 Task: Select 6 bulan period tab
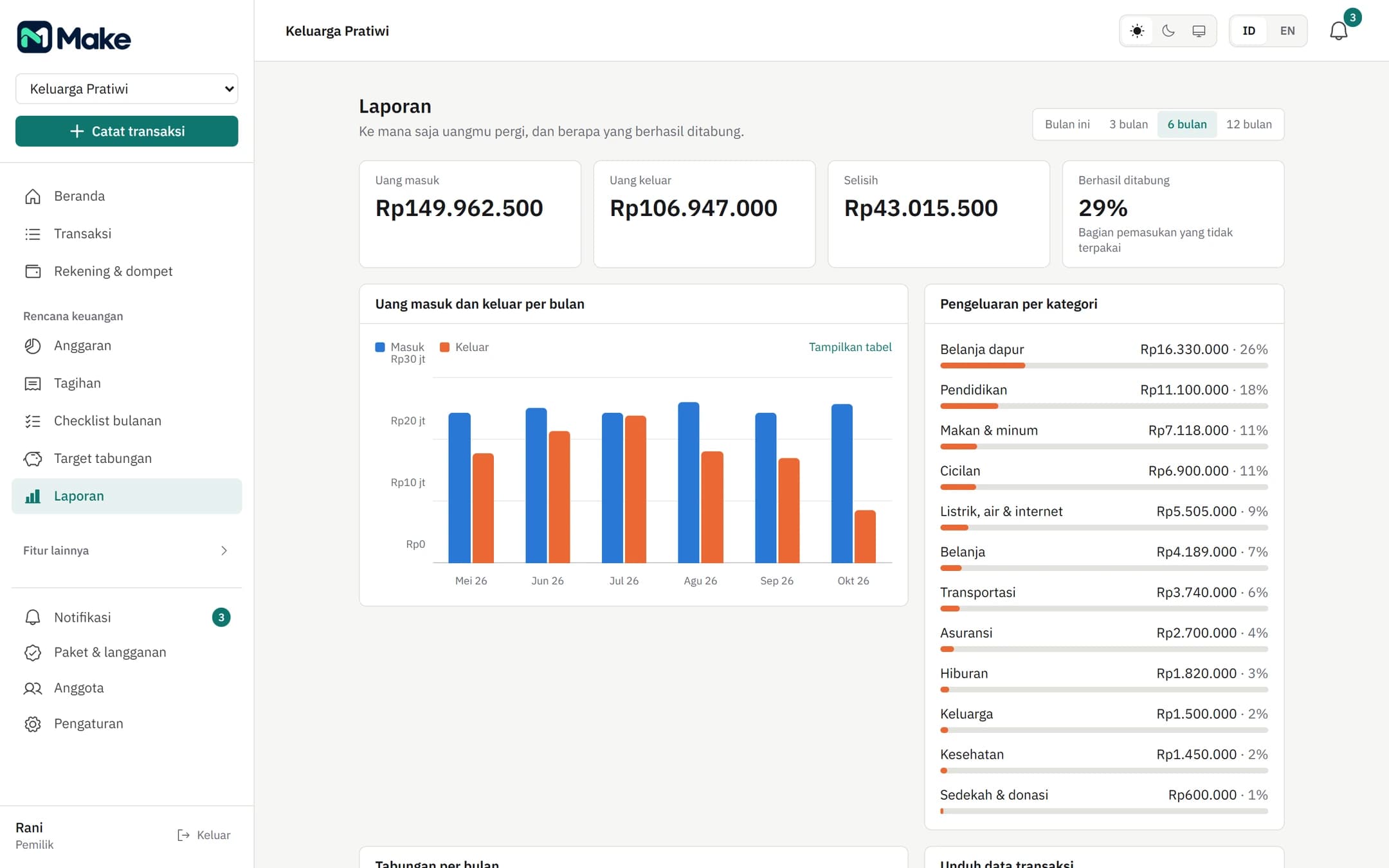1187,124
